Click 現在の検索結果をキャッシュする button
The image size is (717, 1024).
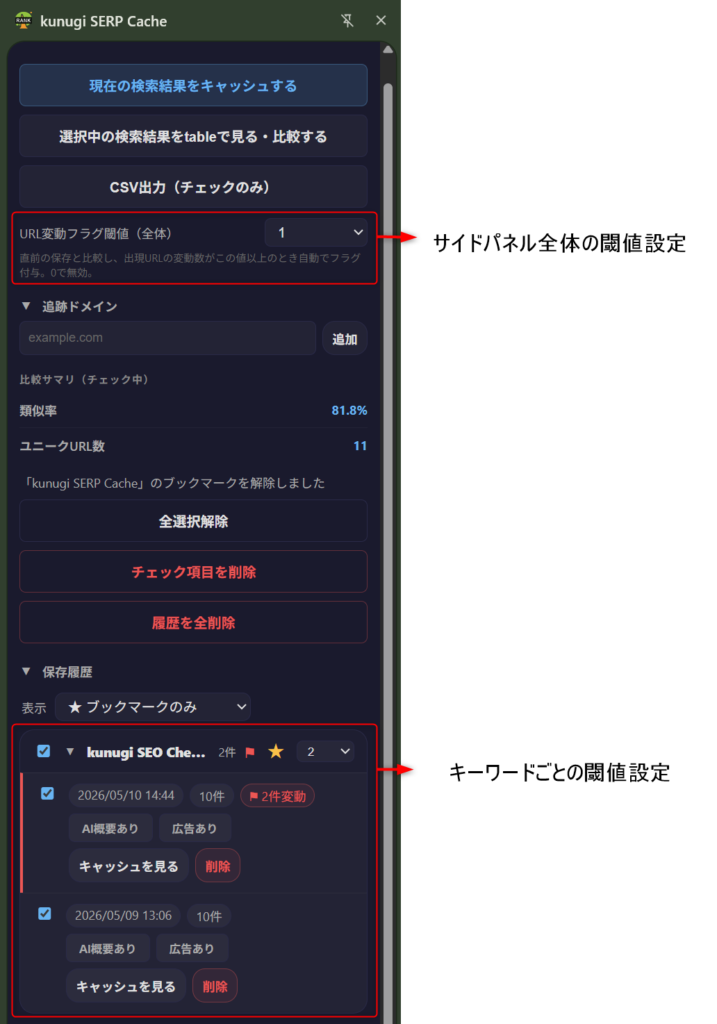(x=193, y=86)
